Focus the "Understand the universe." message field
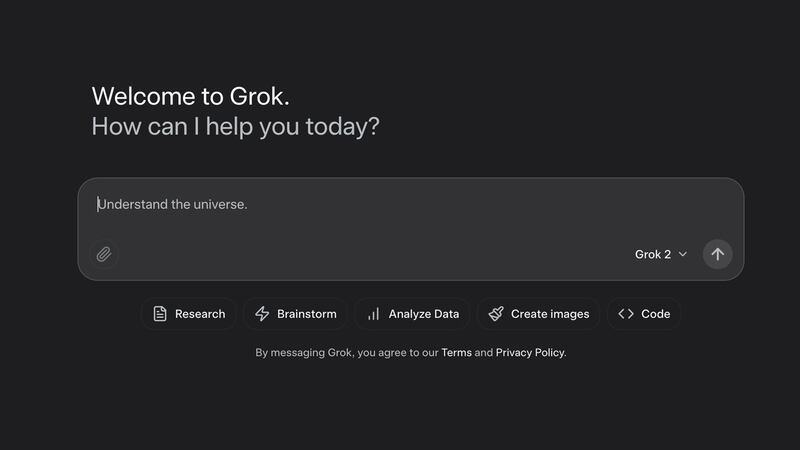The width and height of the screenshot is (800, 450). pos(400,205)
